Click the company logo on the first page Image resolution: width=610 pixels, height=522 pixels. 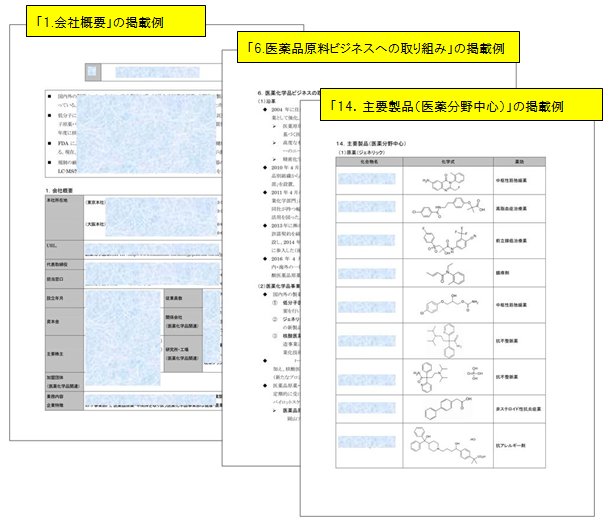click(93, 72)
